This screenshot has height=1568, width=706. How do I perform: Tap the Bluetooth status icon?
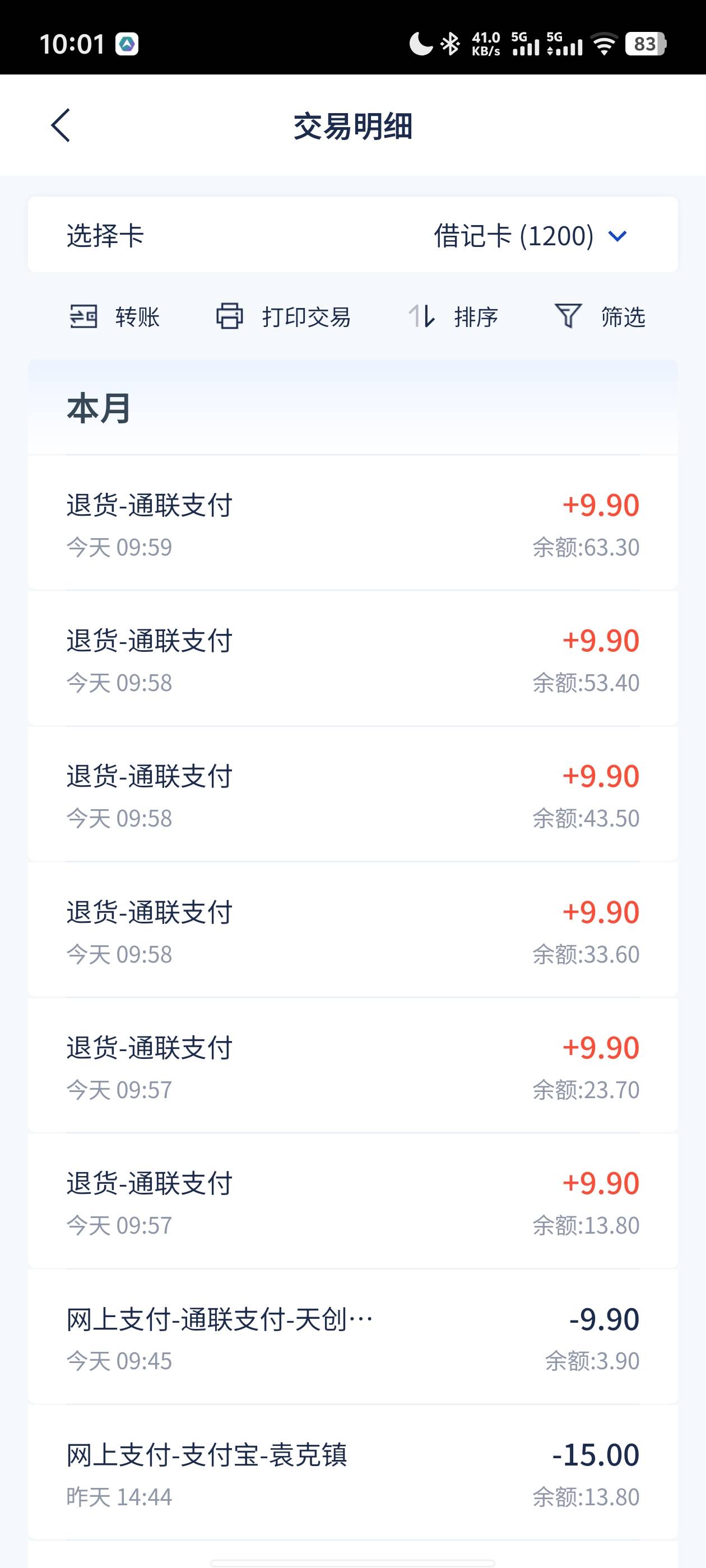(x=450, y=44)
